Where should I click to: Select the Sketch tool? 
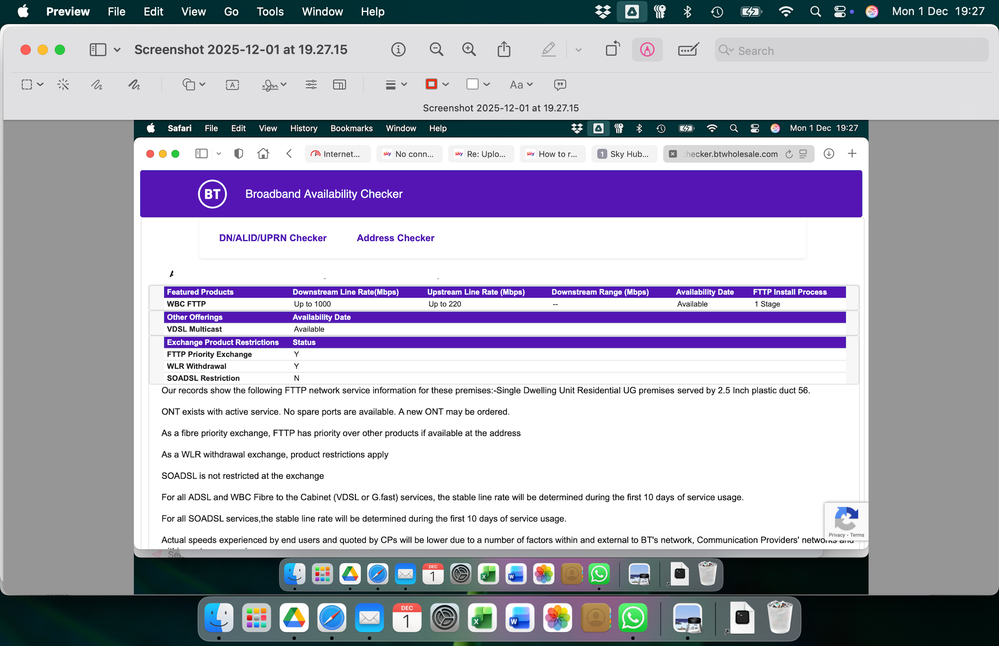point(97,84)
